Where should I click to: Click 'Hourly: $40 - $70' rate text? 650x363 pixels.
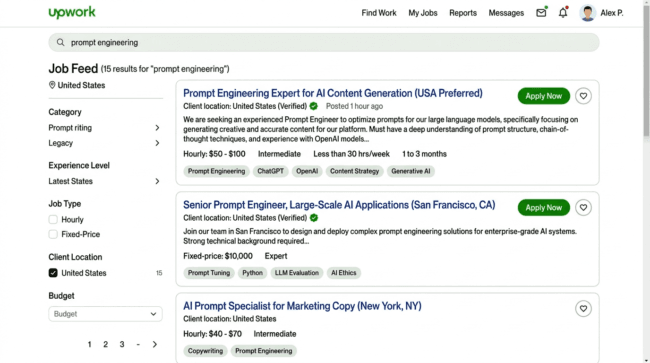click(212, 334)
